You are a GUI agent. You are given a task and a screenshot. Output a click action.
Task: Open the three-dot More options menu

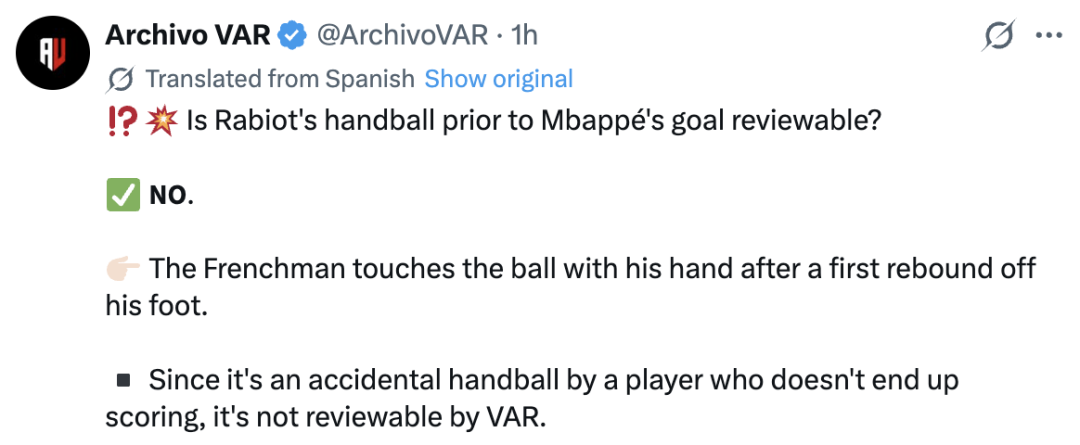pos(1050,35)
